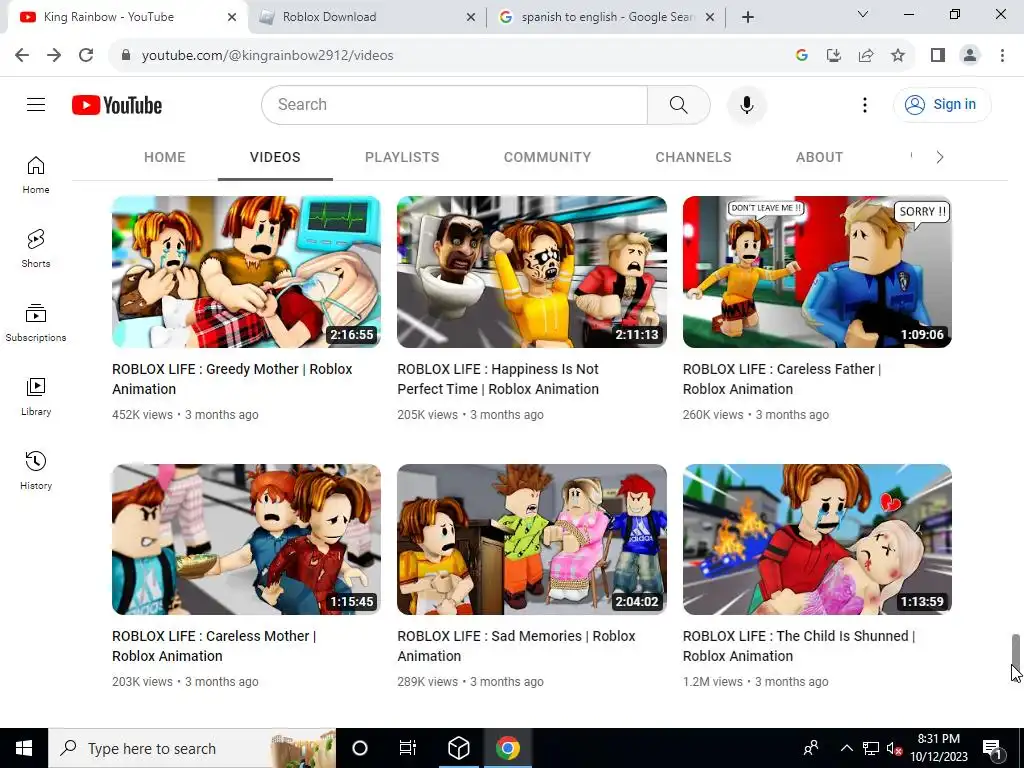Open the Windows Start menu
Screen dimensions: 1024x768
click(x=24, y=748)
